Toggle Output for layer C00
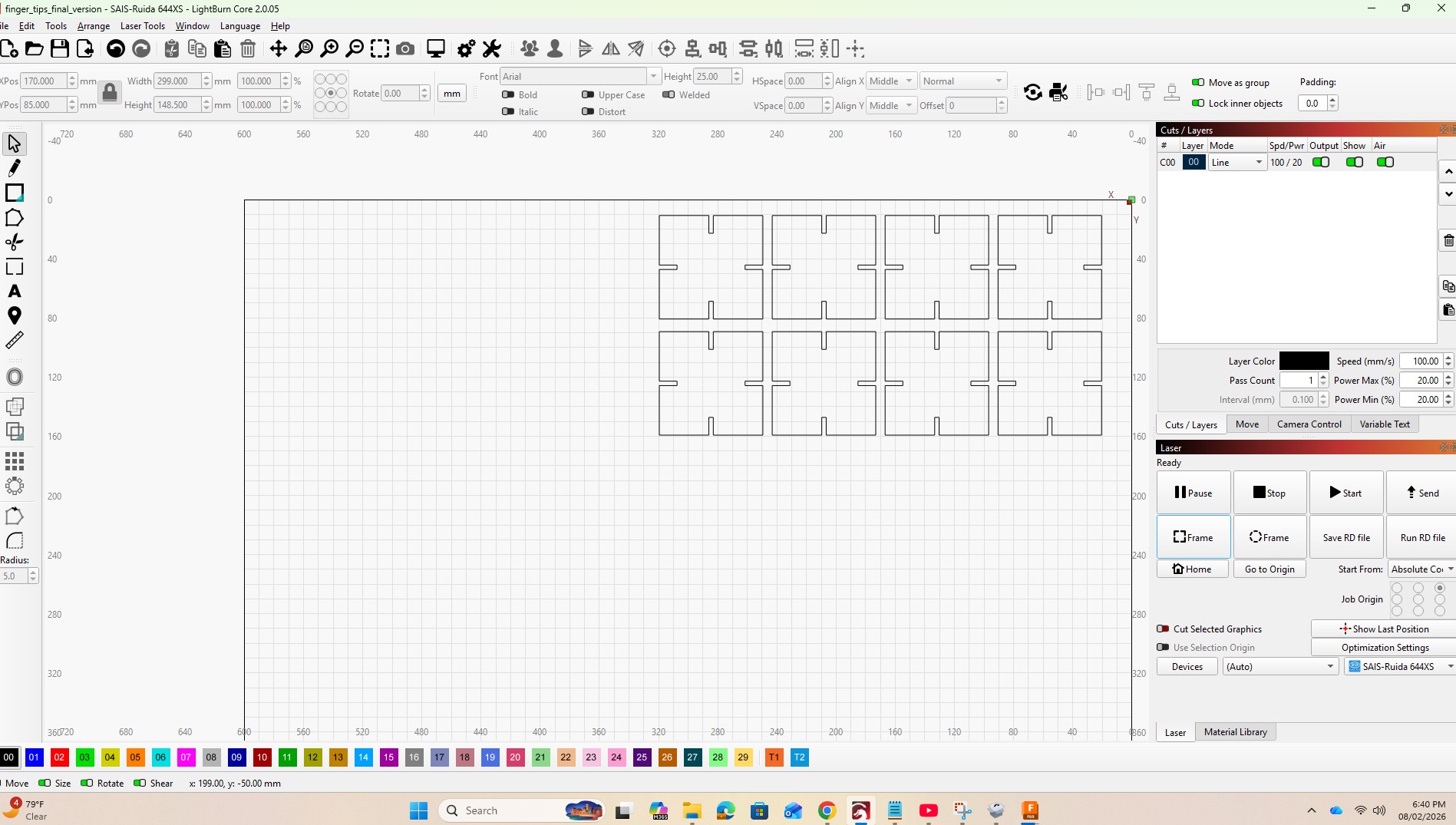This screenshot has width=1456, height=825. pos(1321,162)
